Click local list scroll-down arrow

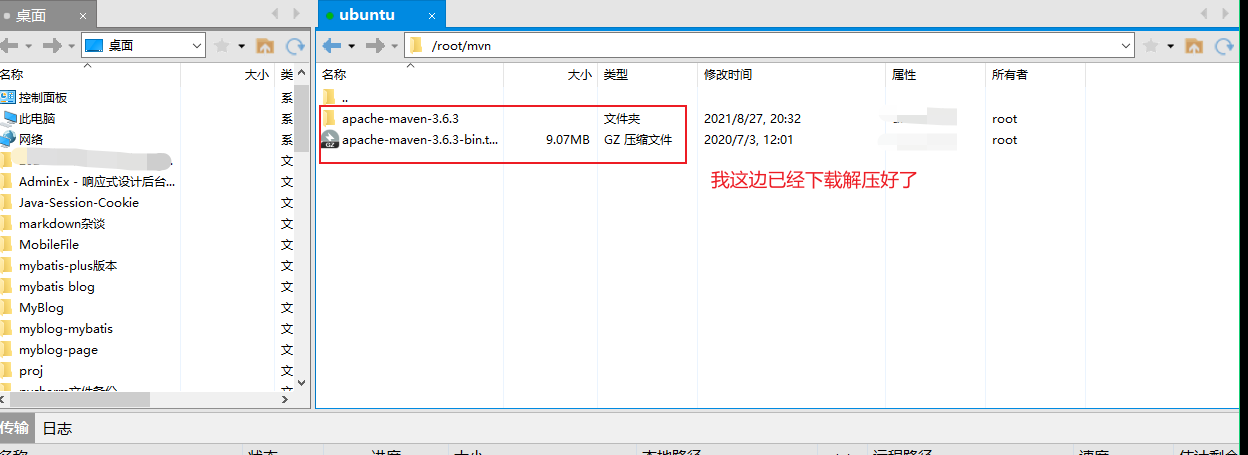point(302,383)
